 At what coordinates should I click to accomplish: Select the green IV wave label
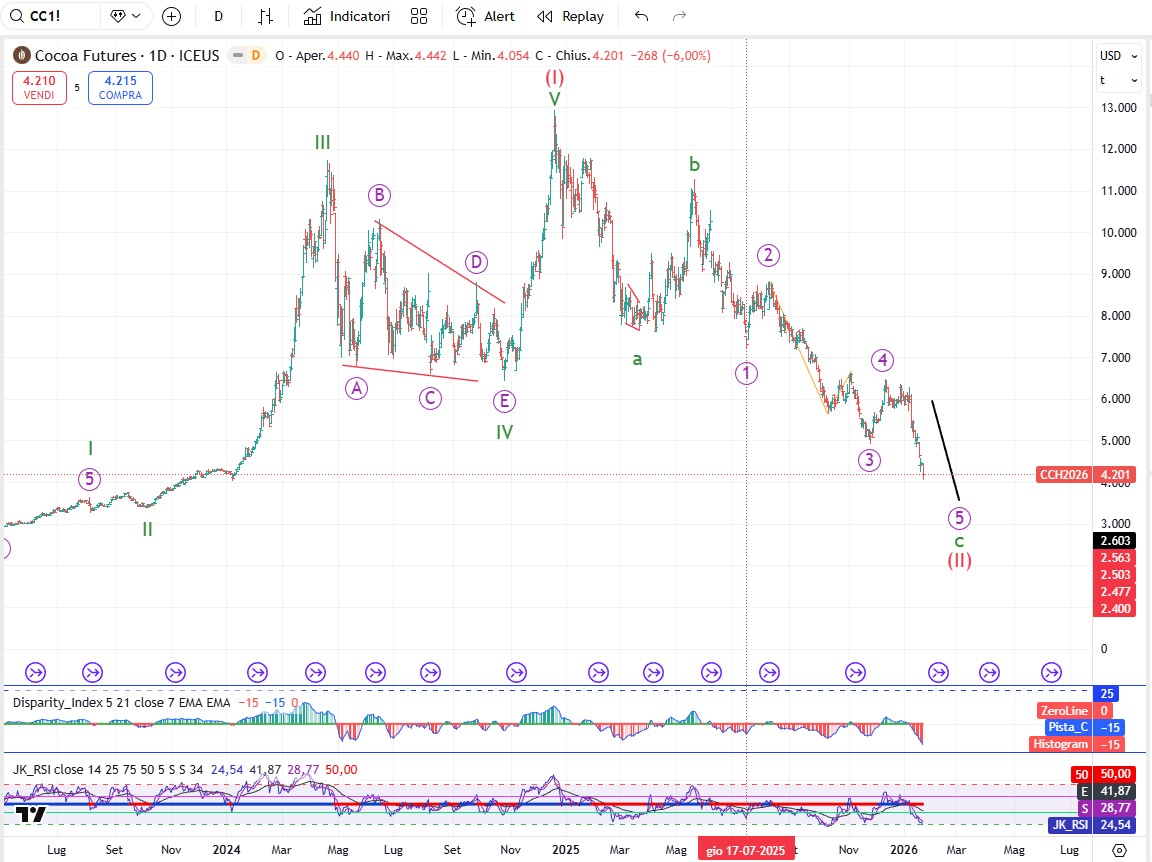pyautogui.click(x=504, y=432)
